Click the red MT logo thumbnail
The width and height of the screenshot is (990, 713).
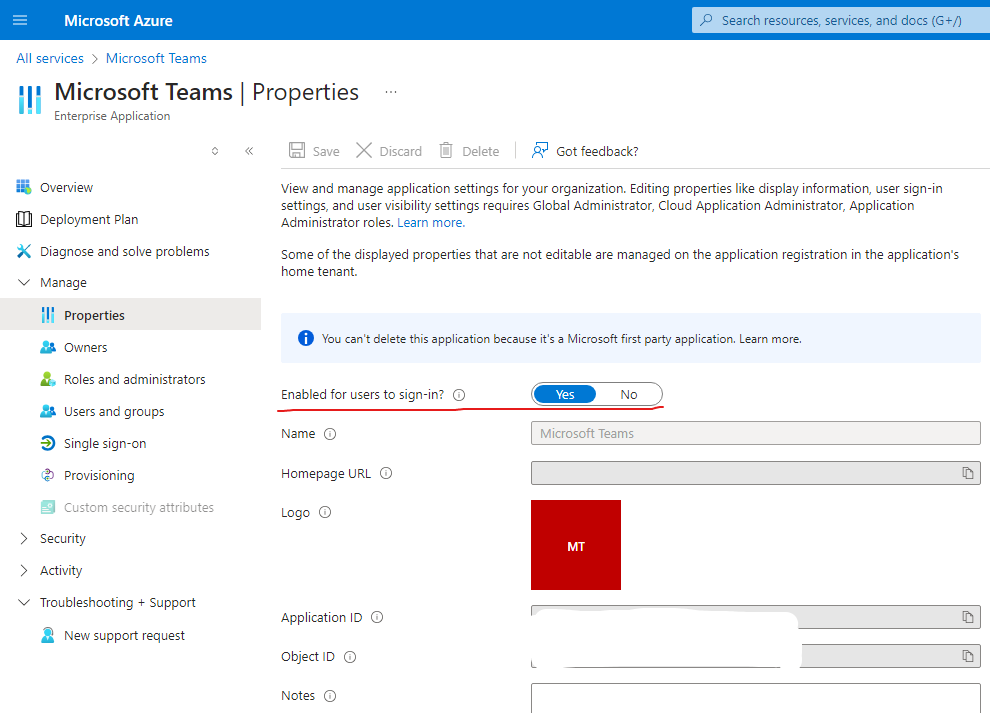(x=576, y=545)
